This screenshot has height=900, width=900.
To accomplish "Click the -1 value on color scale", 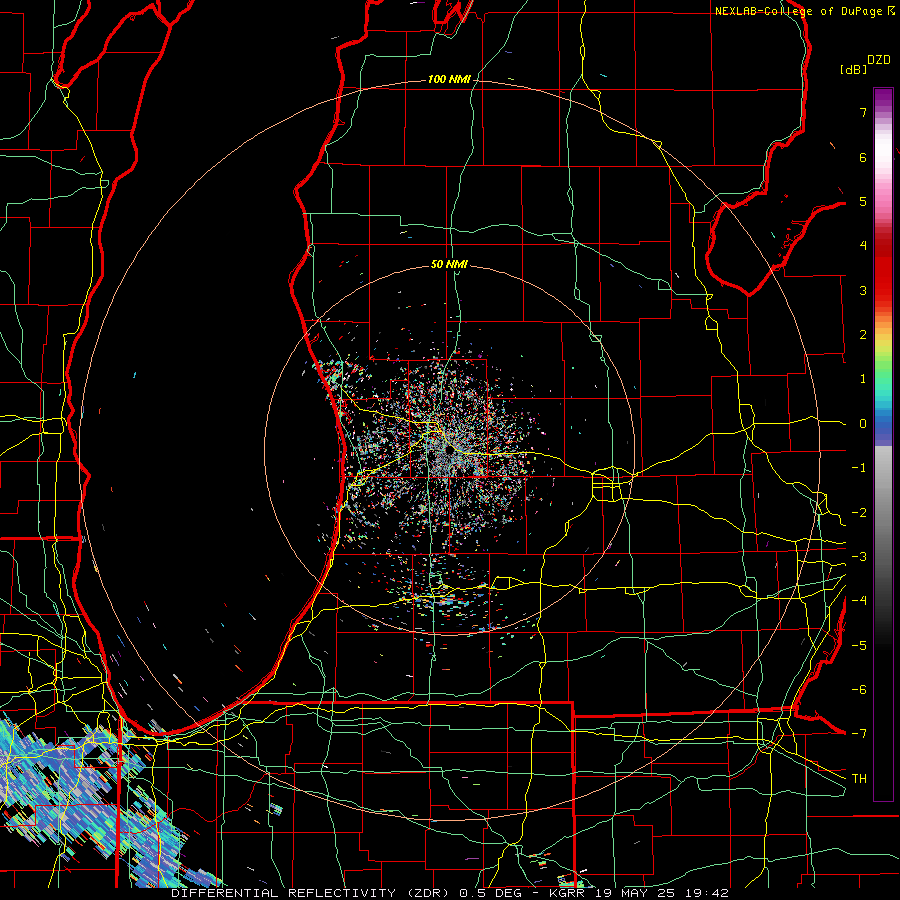I will pos(859,468).
